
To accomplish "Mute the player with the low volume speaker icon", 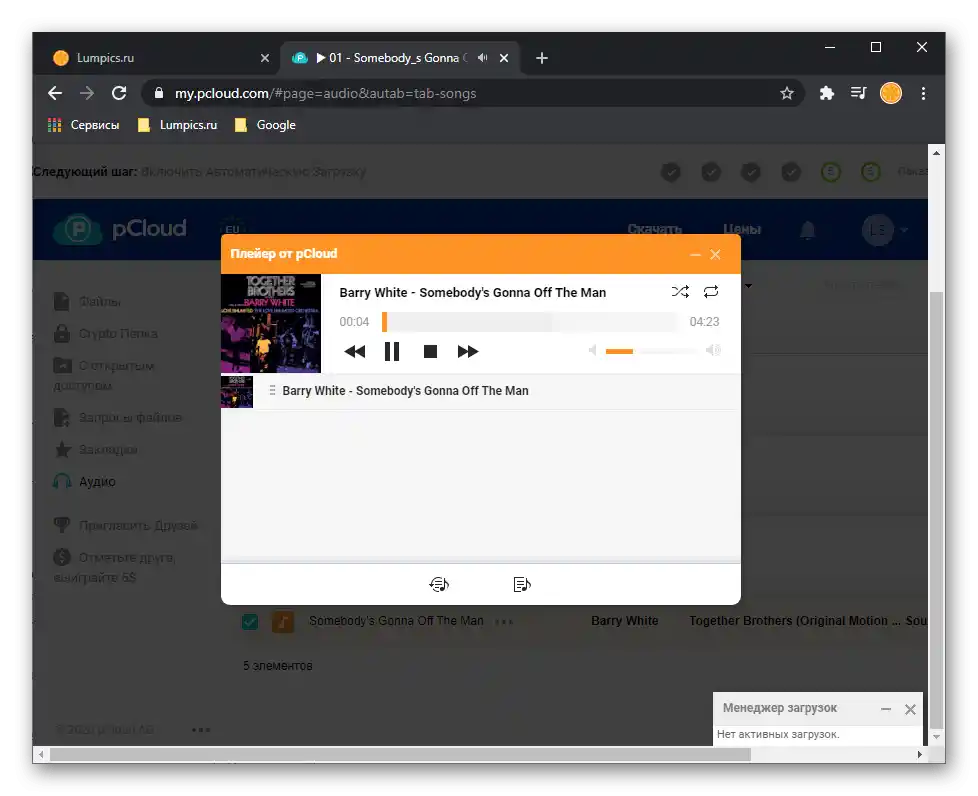I will (593, 351).
